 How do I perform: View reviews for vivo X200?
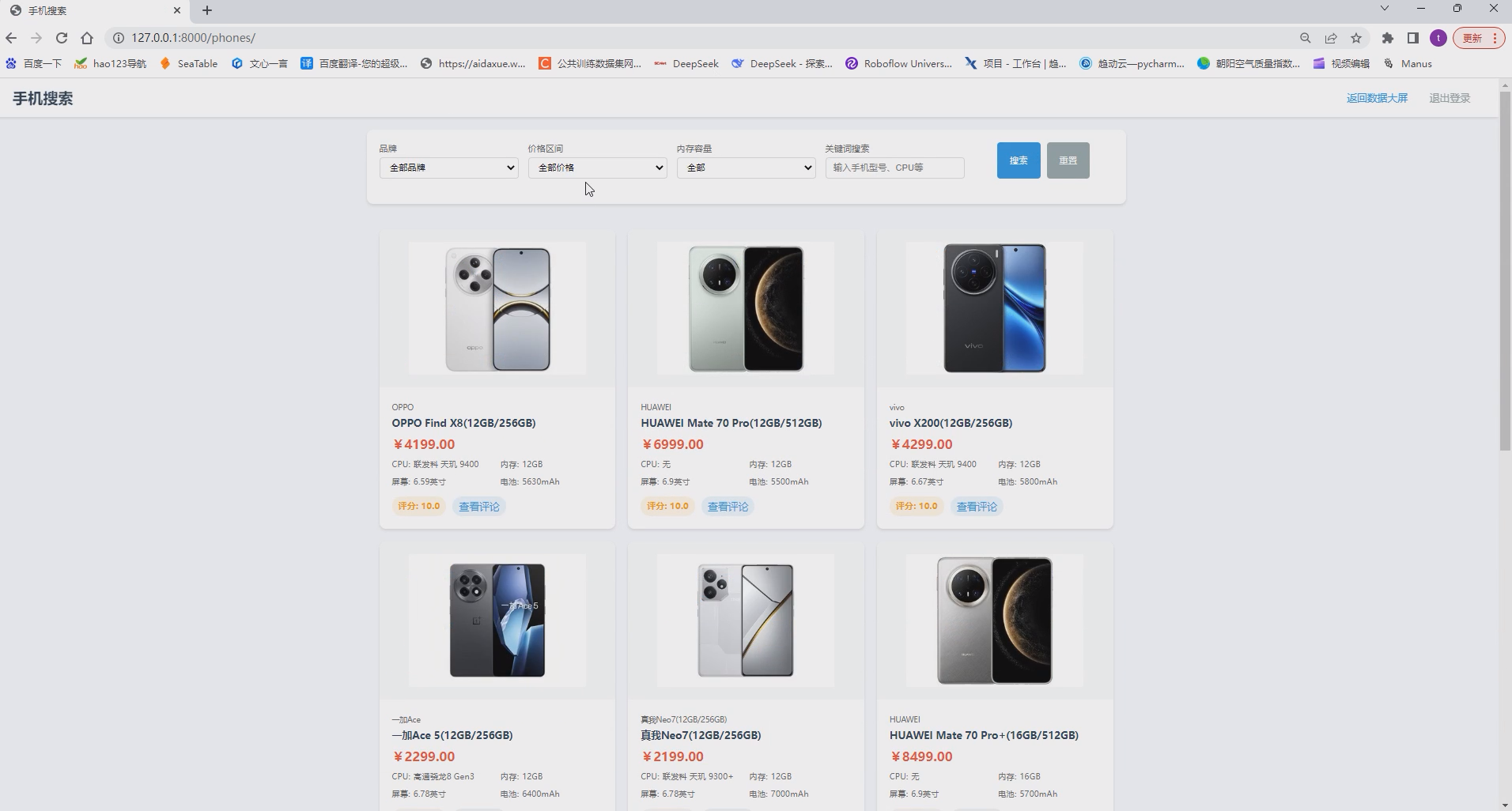pyautogui.click(x=977, y=507)
